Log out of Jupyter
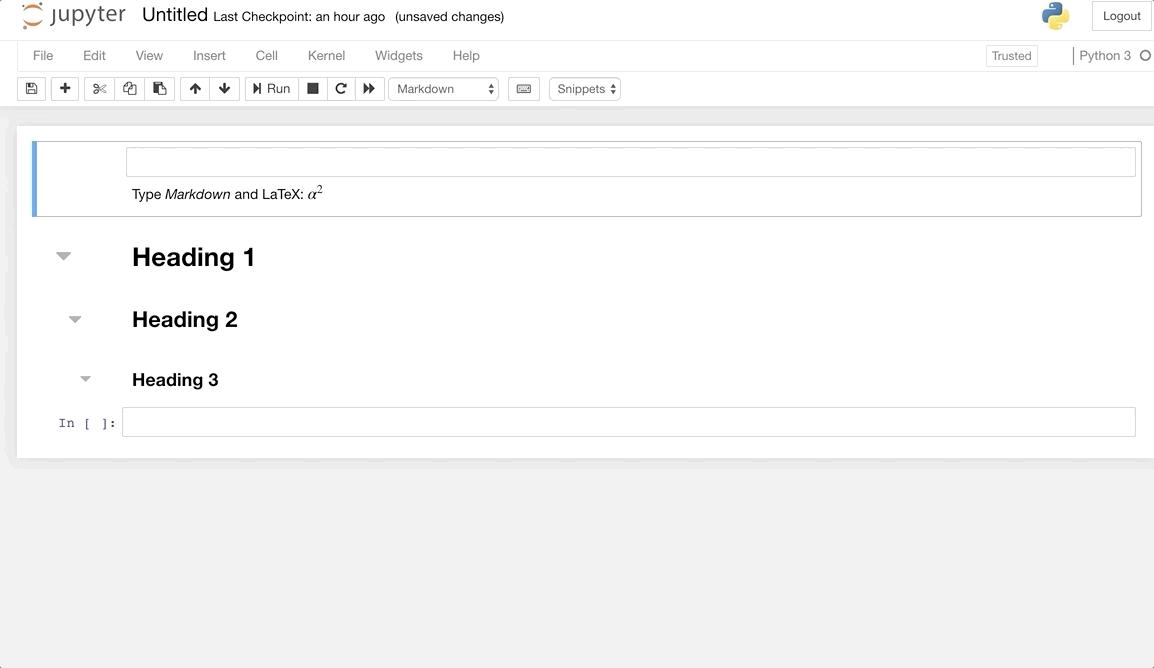 pyautogui.click(x=1121, y=15)
